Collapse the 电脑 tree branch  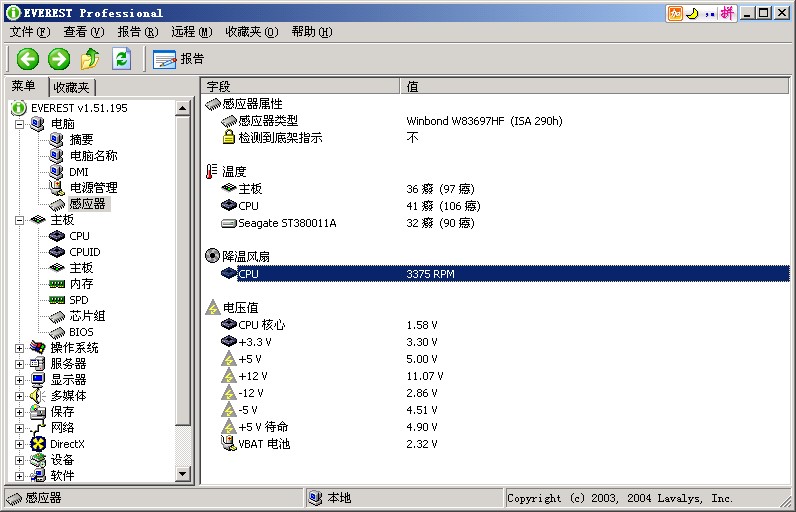[x=19, y=124]
